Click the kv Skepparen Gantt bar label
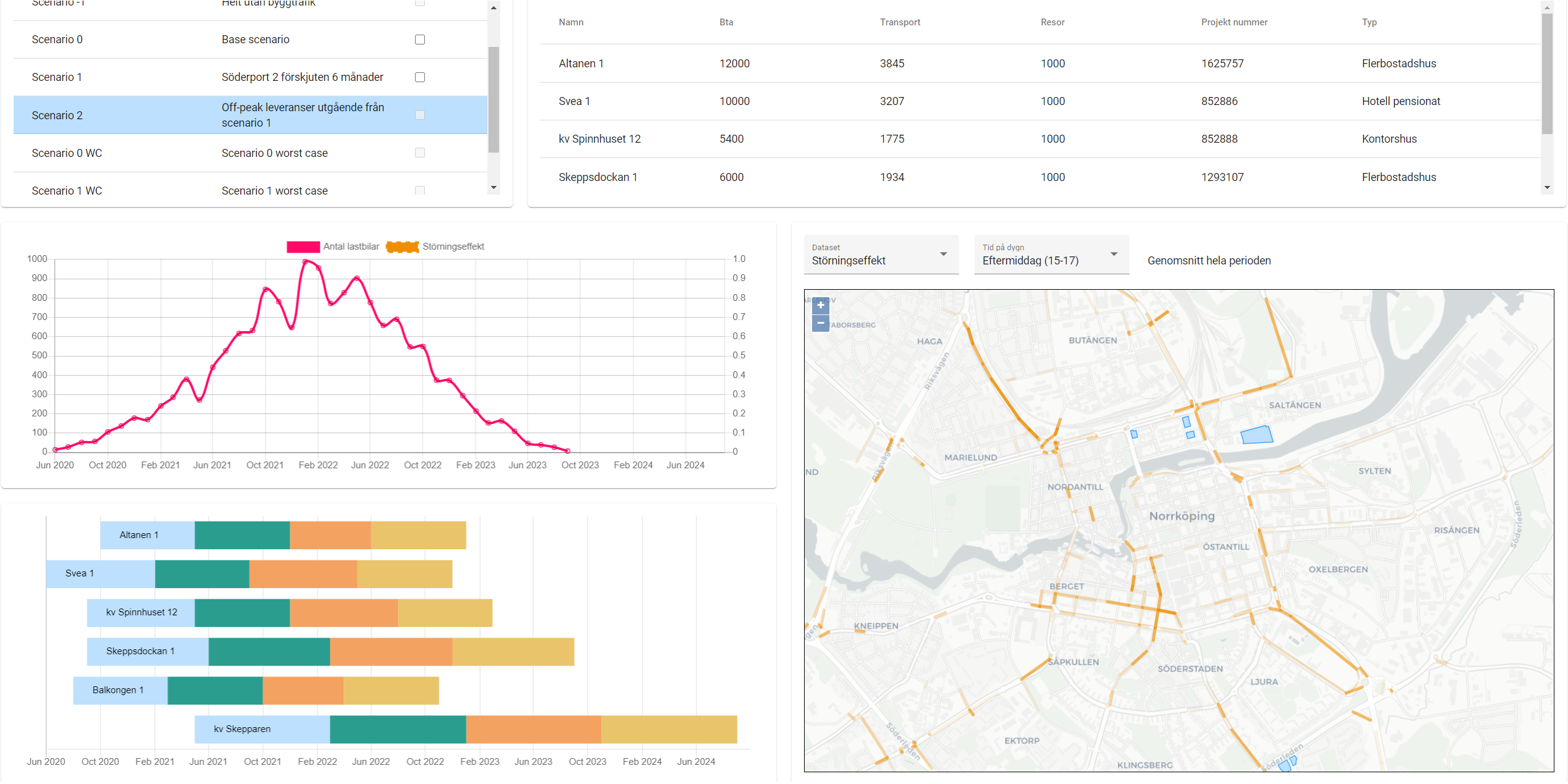The height and width of the screenshot is (784, 1568). point(242,729)
